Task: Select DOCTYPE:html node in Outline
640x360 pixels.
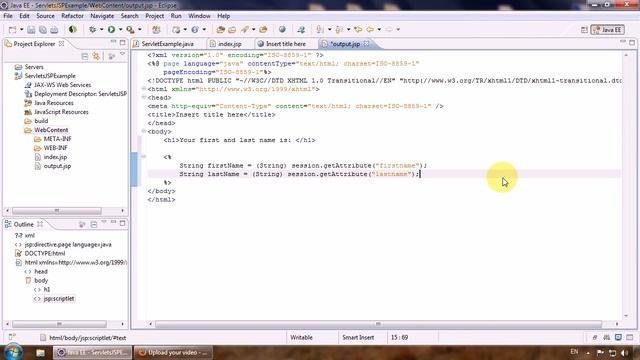Action: tap(44, 253)
